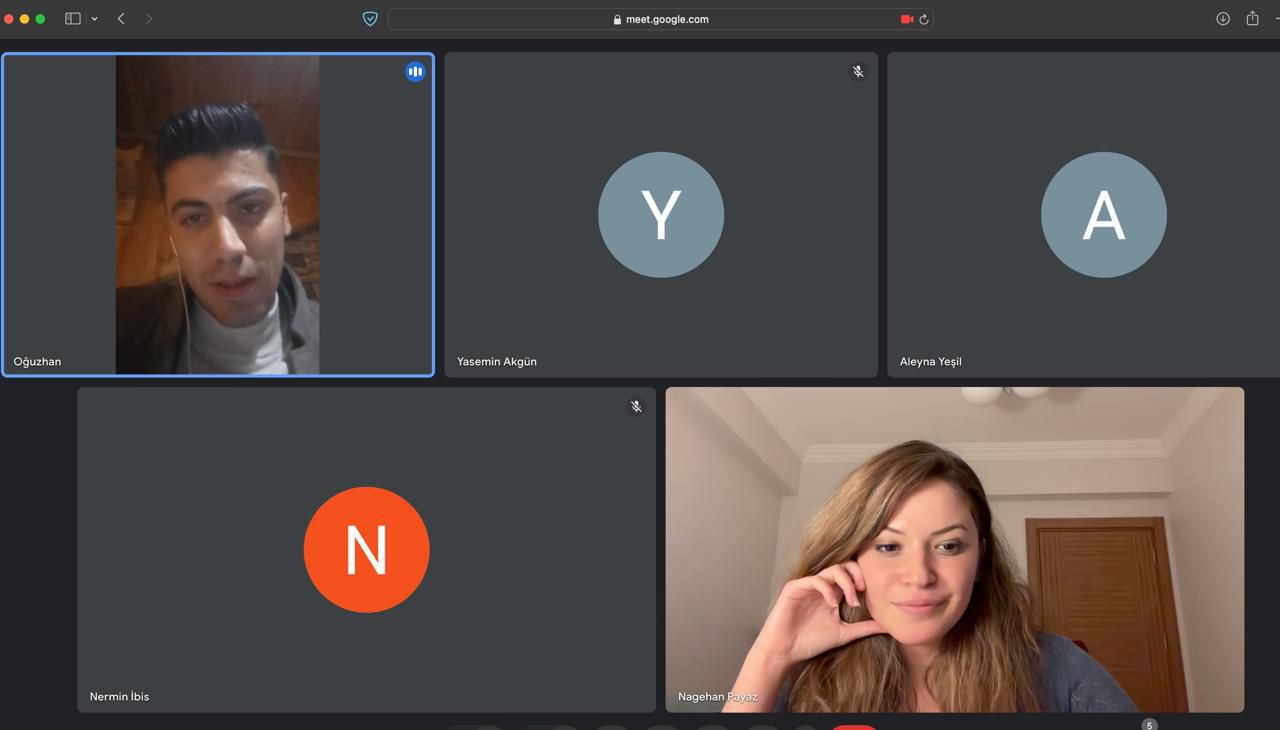The height and width of the screenshot is (730, 1280).
Task: Toggle the Safari sidebar icon
Action: (x=73, y=19)
